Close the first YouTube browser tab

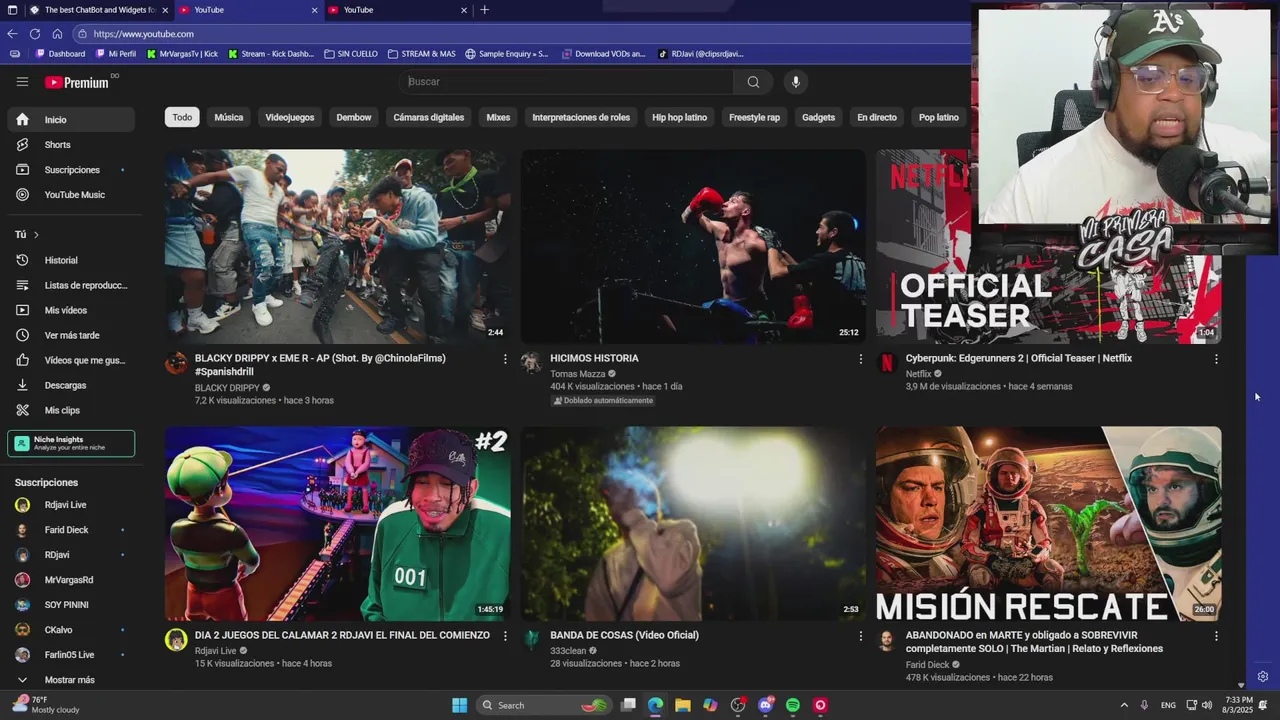click(x=314, y=10)
